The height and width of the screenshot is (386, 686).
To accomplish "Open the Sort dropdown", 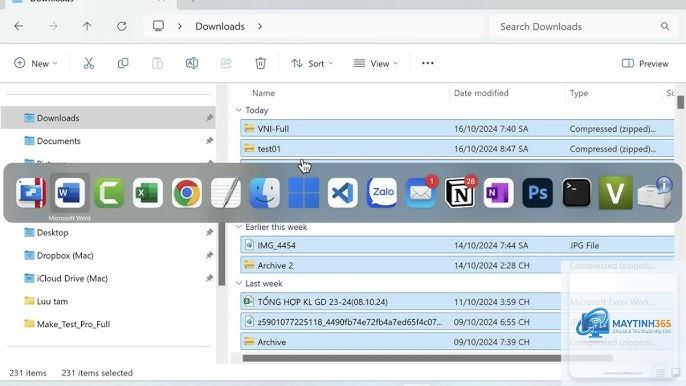I will (312, 63).
